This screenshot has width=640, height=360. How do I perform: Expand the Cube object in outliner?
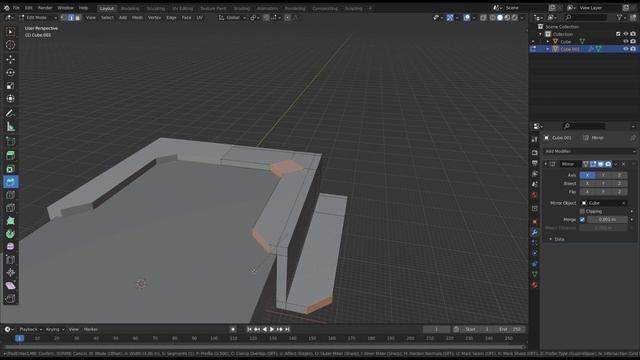548,42
